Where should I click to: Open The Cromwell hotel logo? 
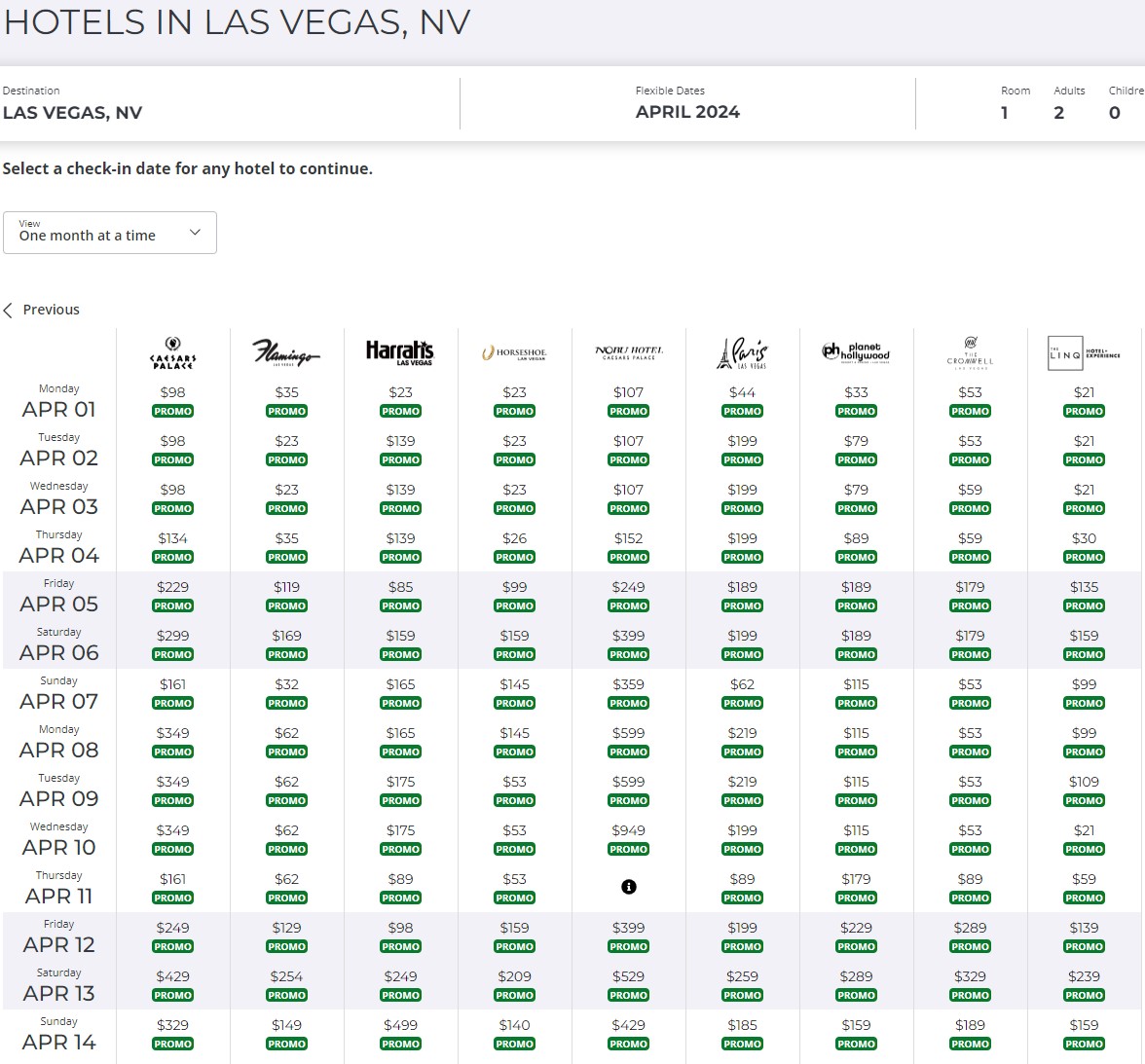click(970, 352)
